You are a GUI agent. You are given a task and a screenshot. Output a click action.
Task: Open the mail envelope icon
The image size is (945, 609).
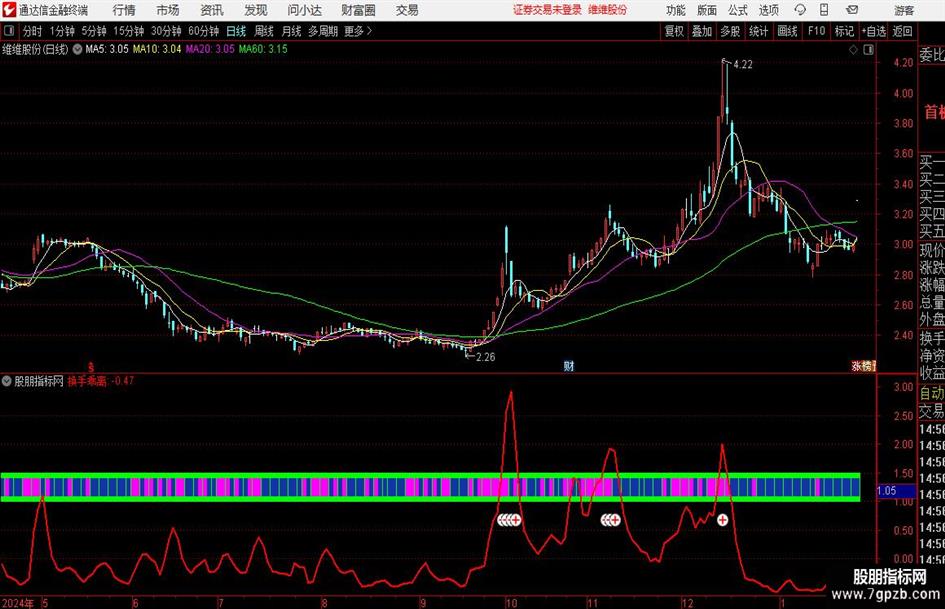(852, 10)
